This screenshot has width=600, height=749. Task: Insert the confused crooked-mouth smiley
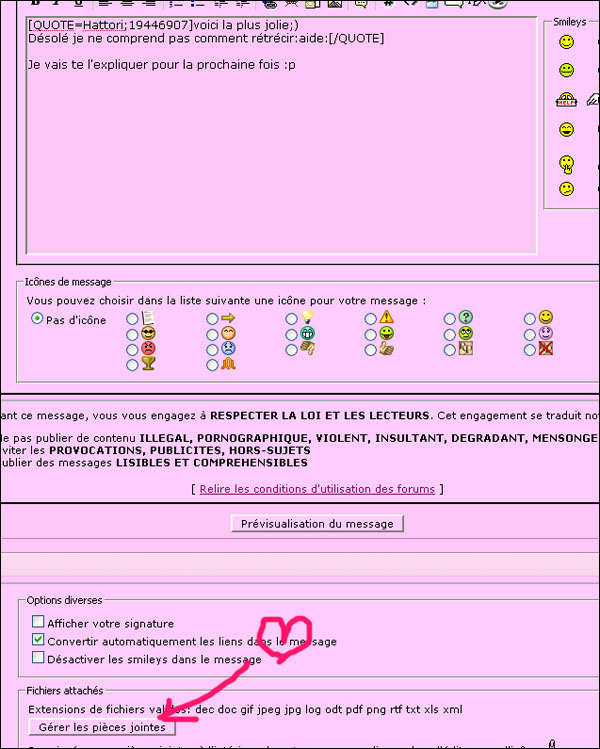[567, 189]
